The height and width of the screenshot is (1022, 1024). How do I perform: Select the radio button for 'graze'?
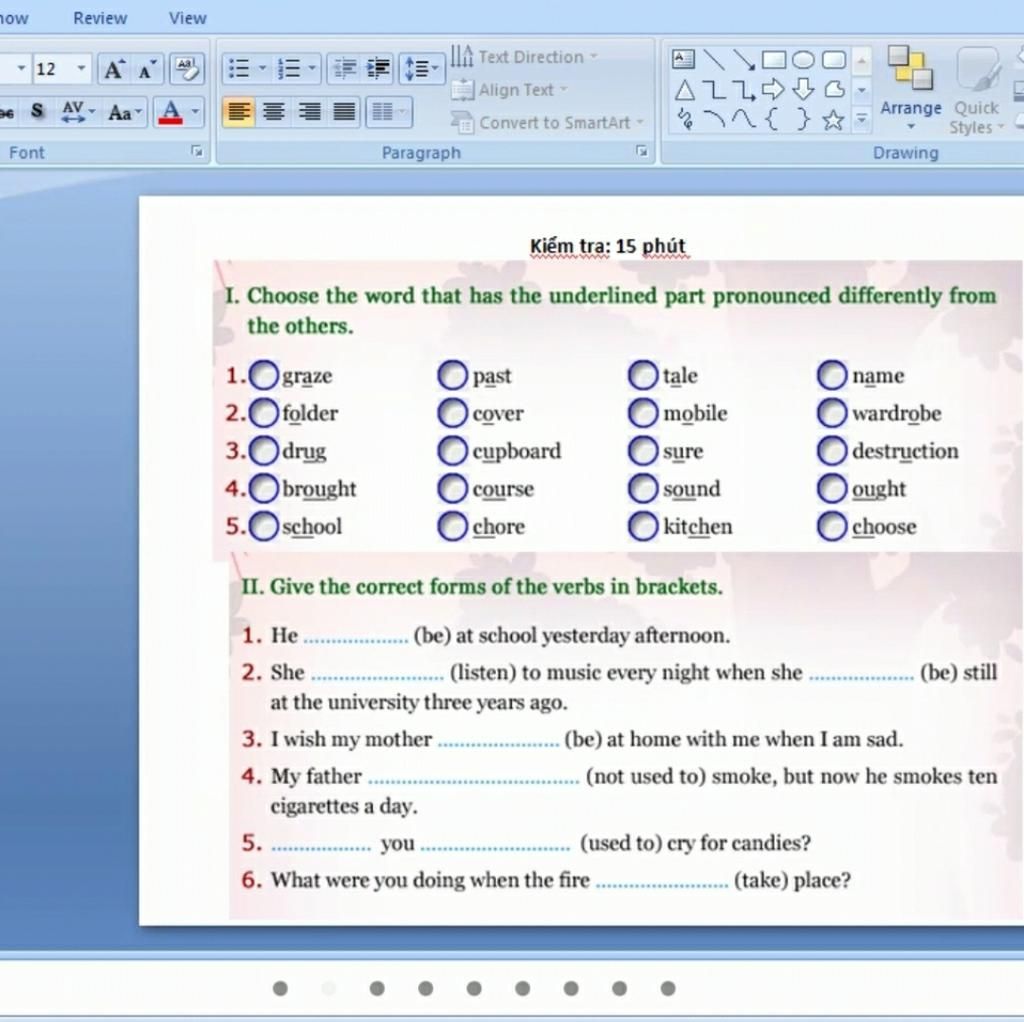264,375
